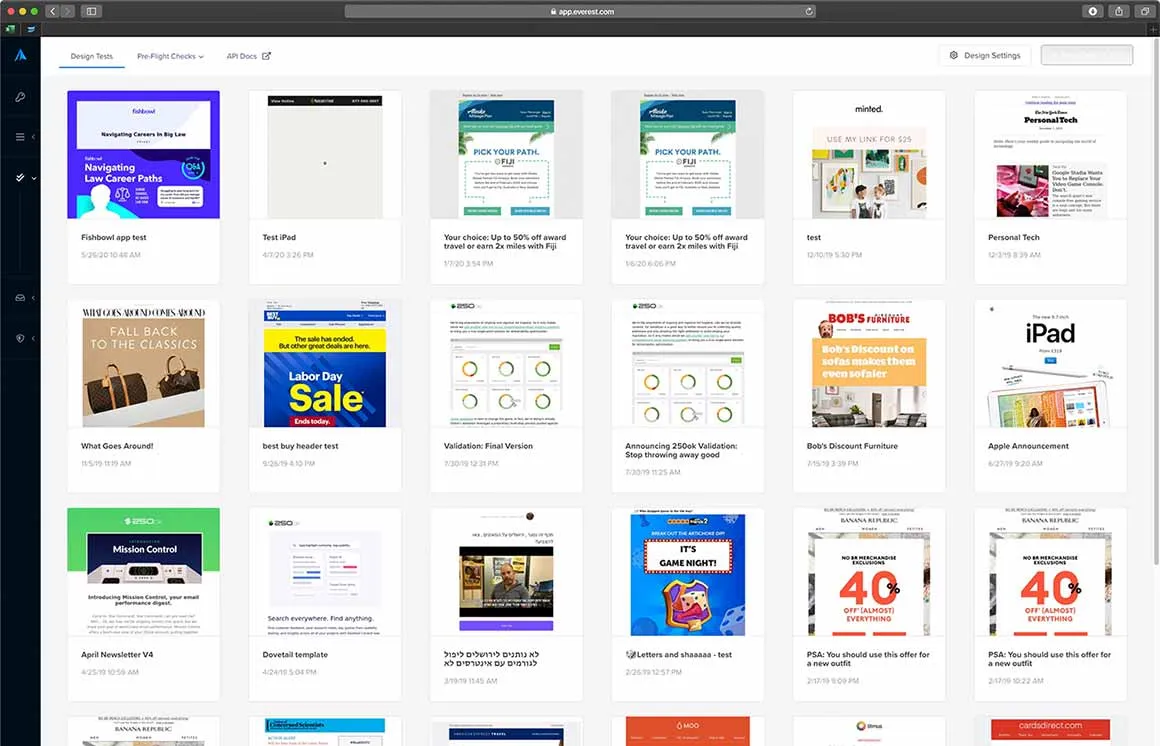Click the 'Bob's Discount Furniture' title
The height and width of the screenshot is (746, 1160).
click(852, 446)
